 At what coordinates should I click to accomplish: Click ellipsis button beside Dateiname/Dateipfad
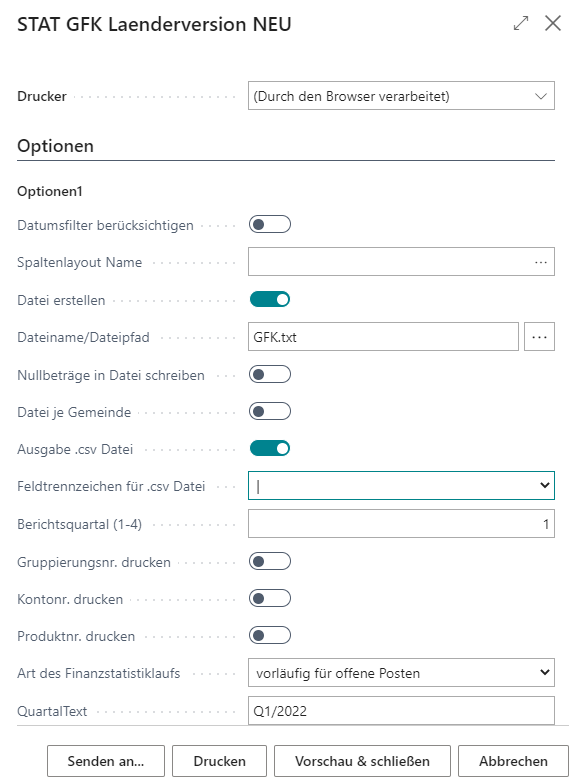pos(540,337)
